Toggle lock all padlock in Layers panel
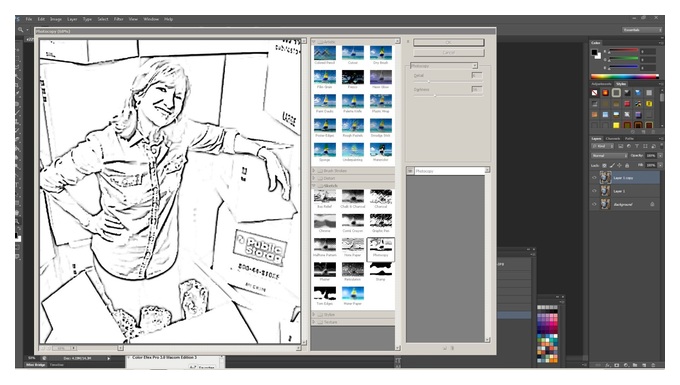 click(627, 166)
